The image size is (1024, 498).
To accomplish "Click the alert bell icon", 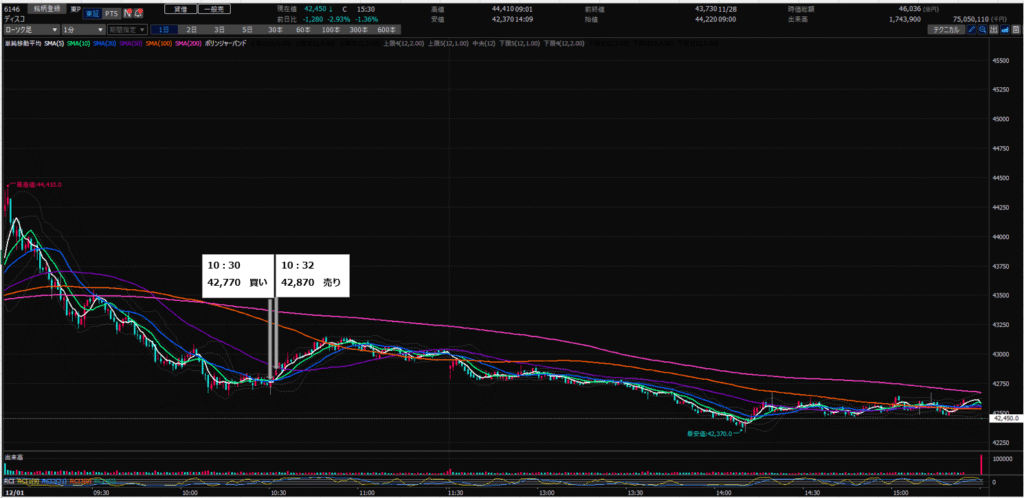I will (x=138, y=14).
